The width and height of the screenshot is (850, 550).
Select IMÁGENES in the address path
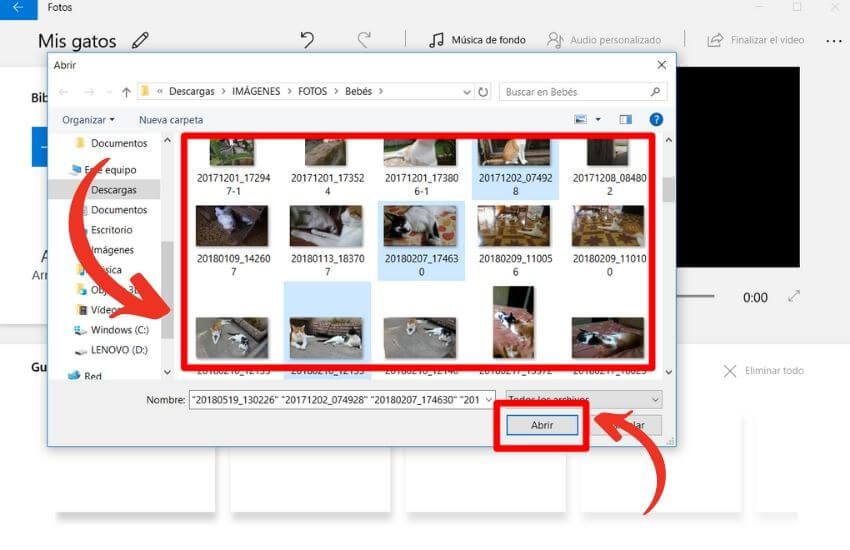tap(256, 92)
